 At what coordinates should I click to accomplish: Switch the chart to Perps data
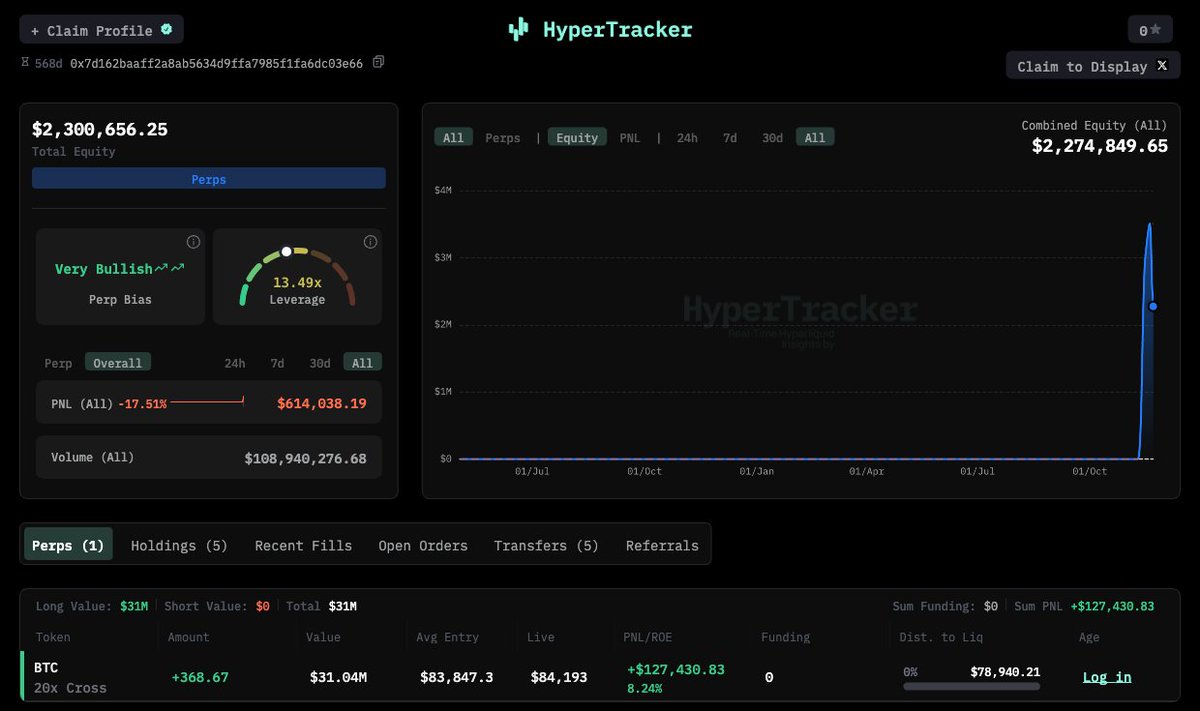coord(502,137)
